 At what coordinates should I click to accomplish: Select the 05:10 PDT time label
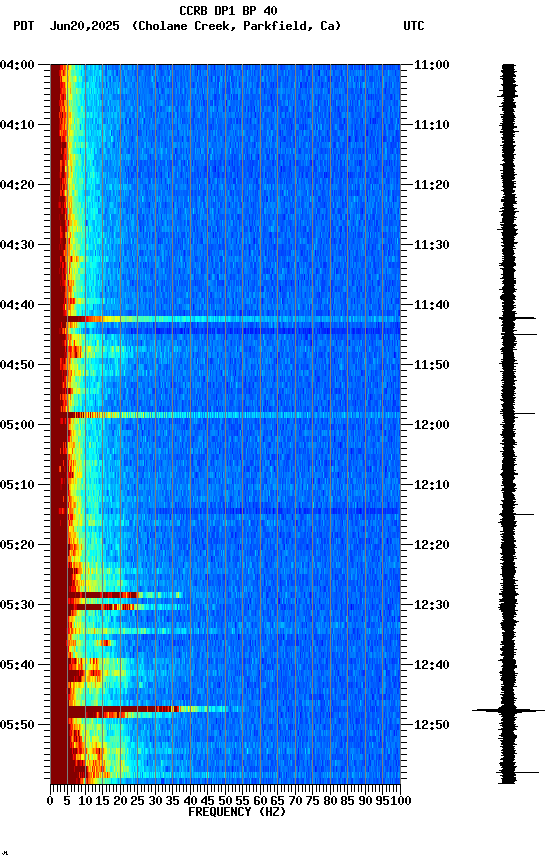coord(17,485)
